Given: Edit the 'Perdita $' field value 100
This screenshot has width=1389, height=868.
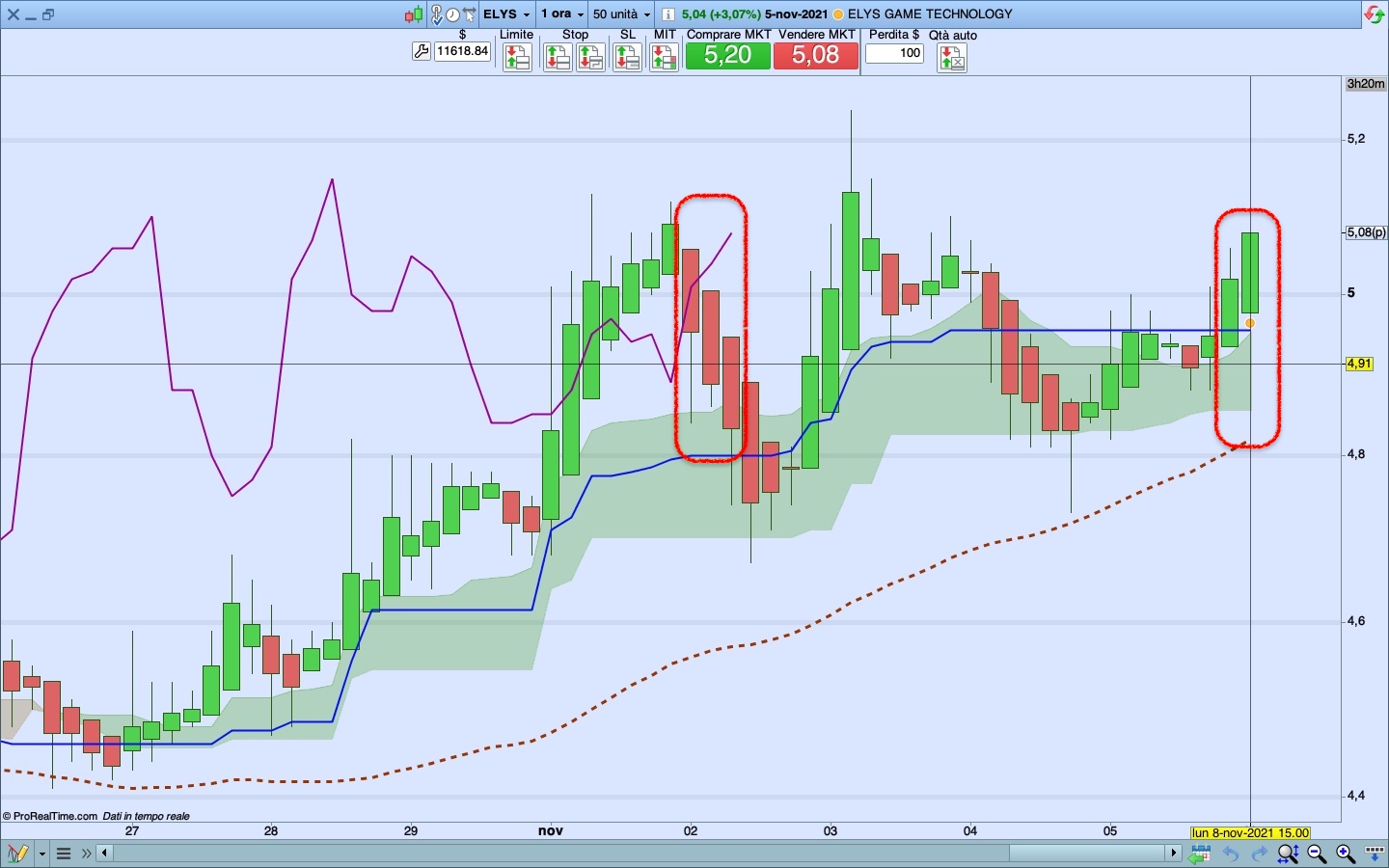Looking at the screenshot, I should 895,53.
